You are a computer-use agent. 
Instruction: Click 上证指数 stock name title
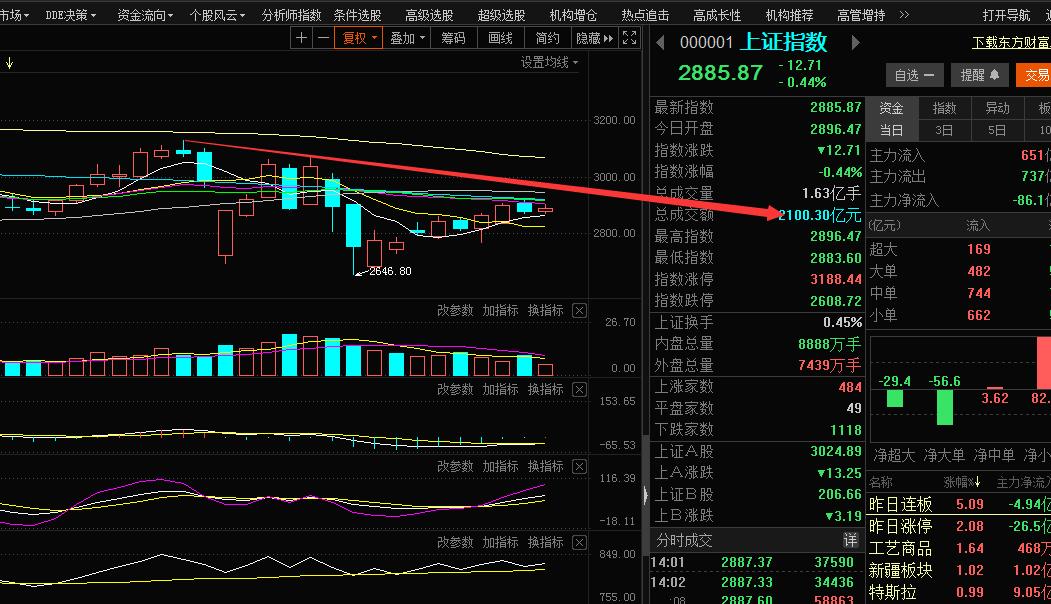point(784,43)
